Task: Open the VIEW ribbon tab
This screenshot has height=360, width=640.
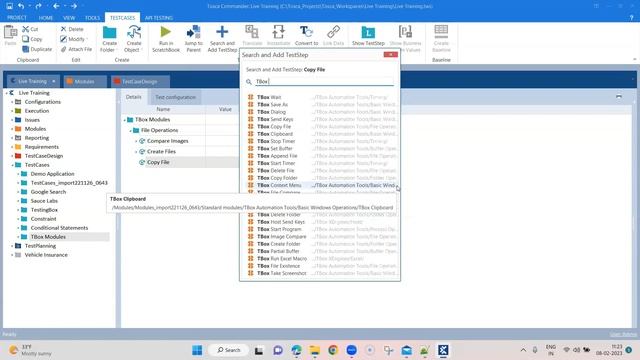Action: click(69, 18)
